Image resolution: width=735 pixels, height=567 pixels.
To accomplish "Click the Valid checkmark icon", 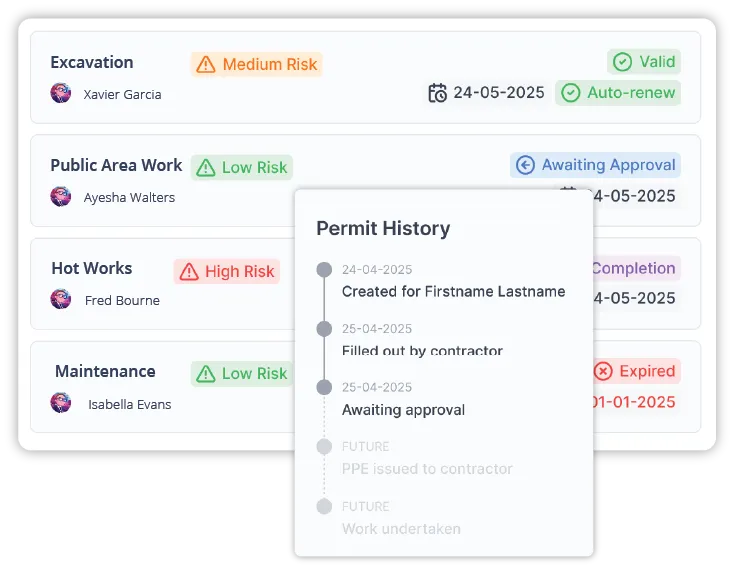I will [622, 62].
